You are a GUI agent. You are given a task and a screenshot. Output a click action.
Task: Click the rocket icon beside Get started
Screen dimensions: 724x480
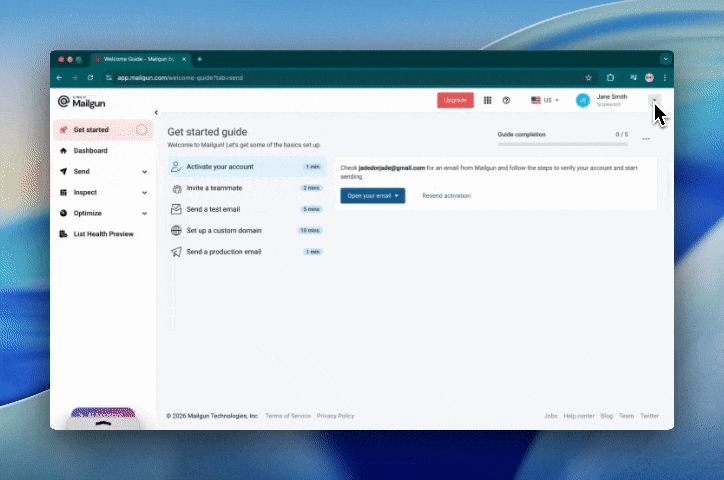point(64,130)
